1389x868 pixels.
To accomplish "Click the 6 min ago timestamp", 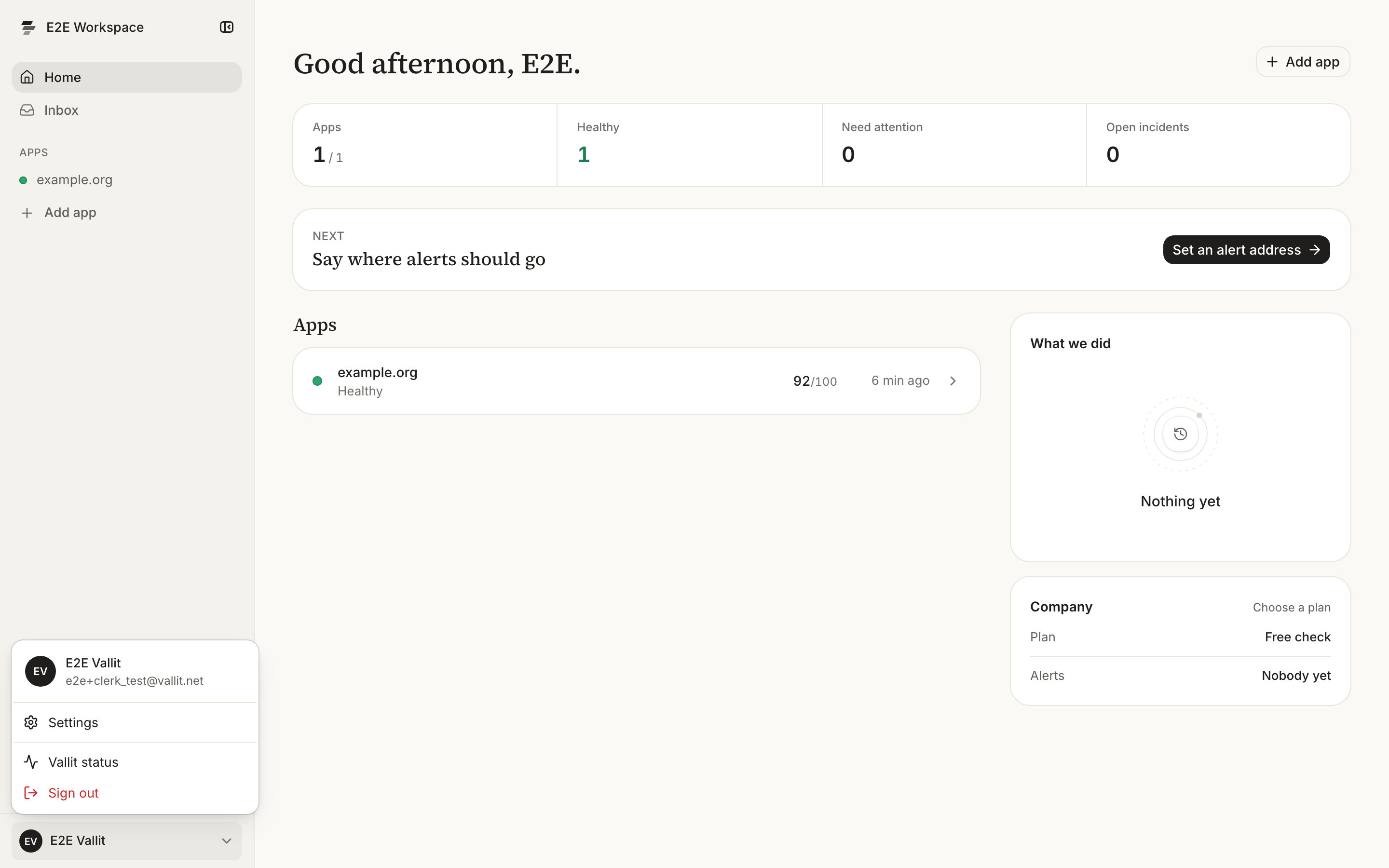I will point(900,380).
